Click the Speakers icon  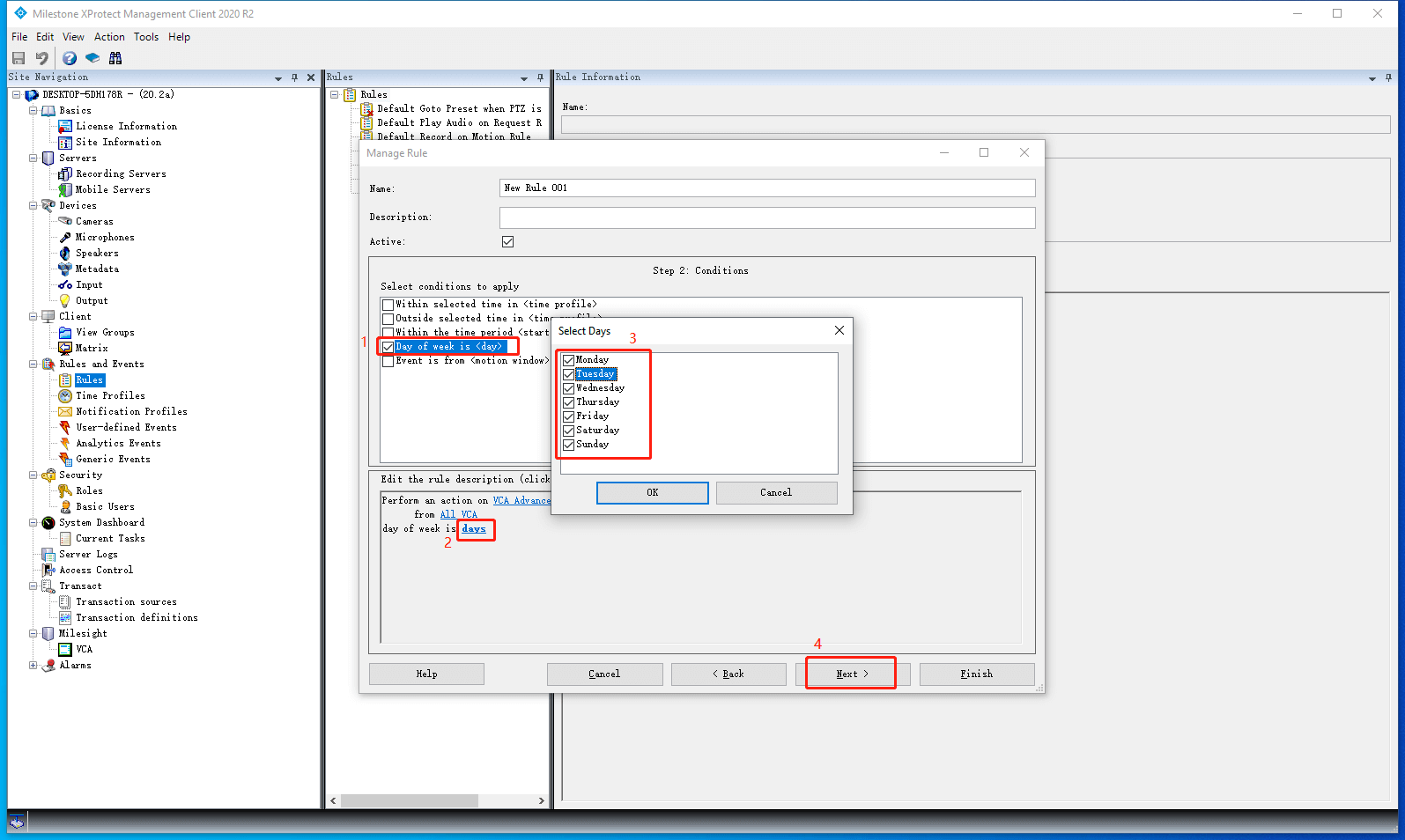[x=65, y=254]
